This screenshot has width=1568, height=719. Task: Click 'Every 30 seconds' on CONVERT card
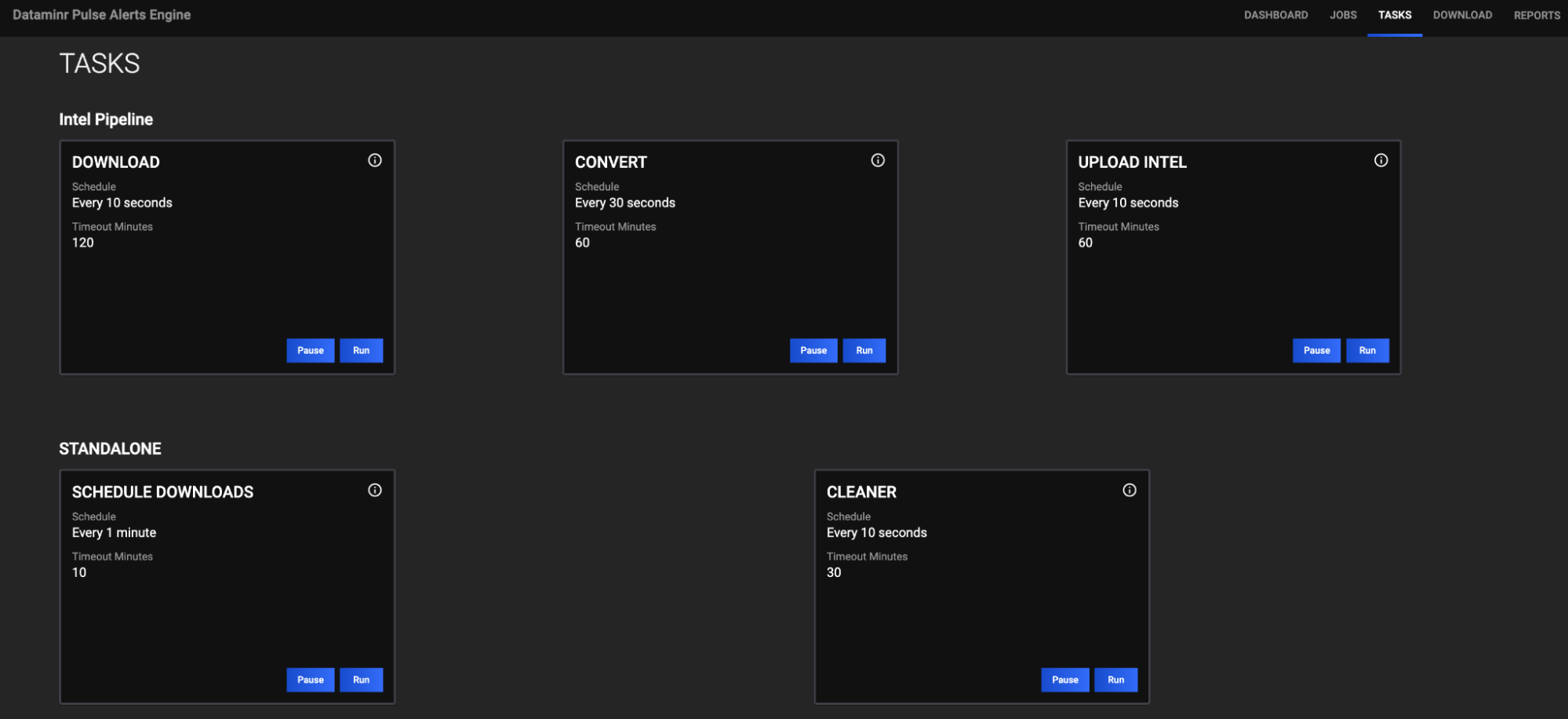click(625, 203)
